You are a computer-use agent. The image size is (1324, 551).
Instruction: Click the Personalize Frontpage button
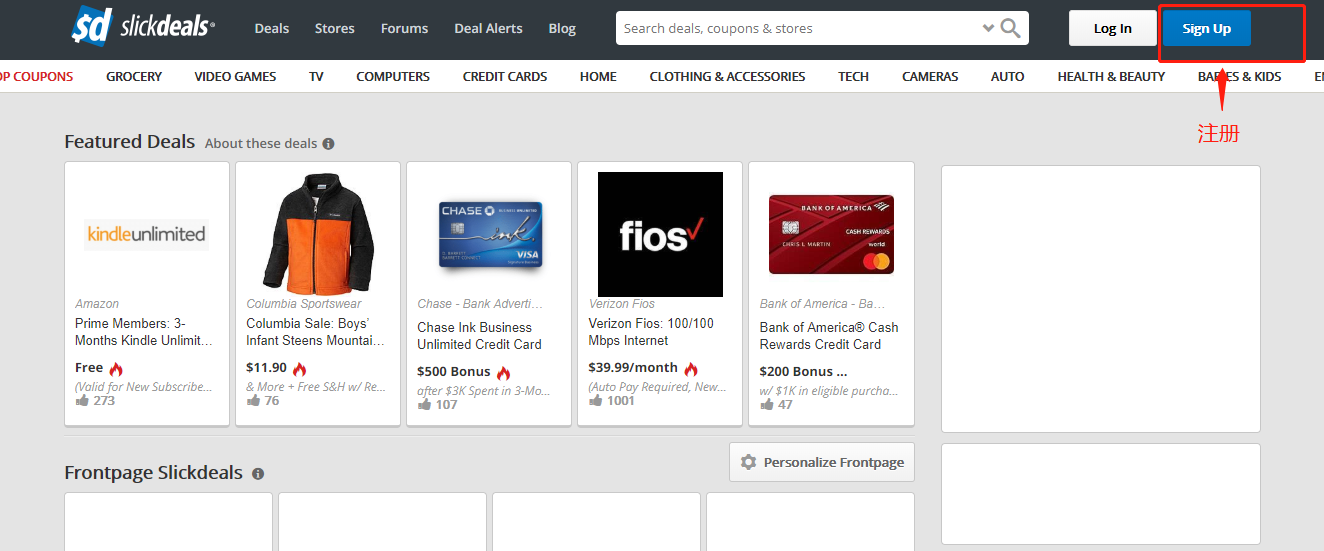(821, 462)
